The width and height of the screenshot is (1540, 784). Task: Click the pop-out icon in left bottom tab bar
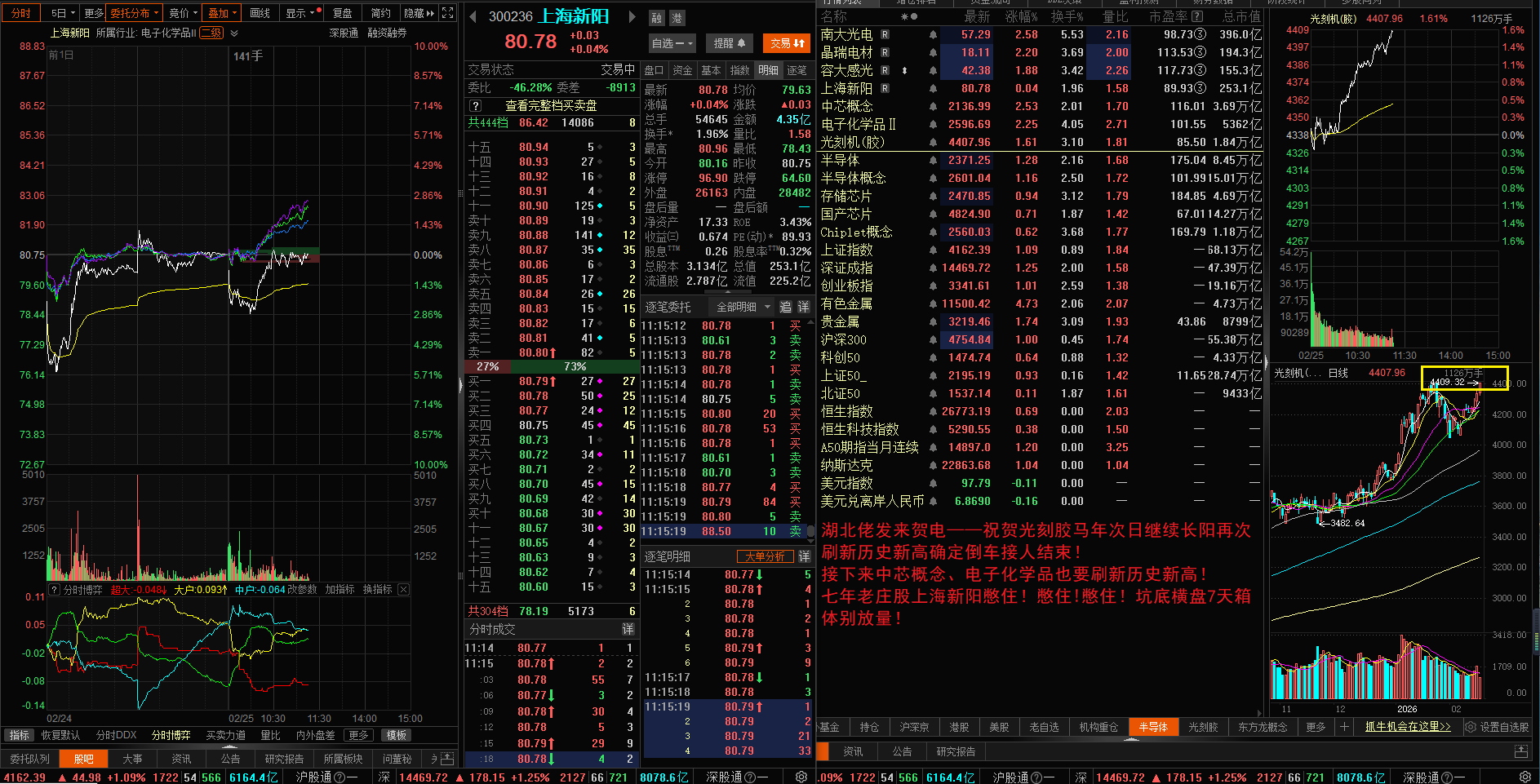[x=446, y=759]
